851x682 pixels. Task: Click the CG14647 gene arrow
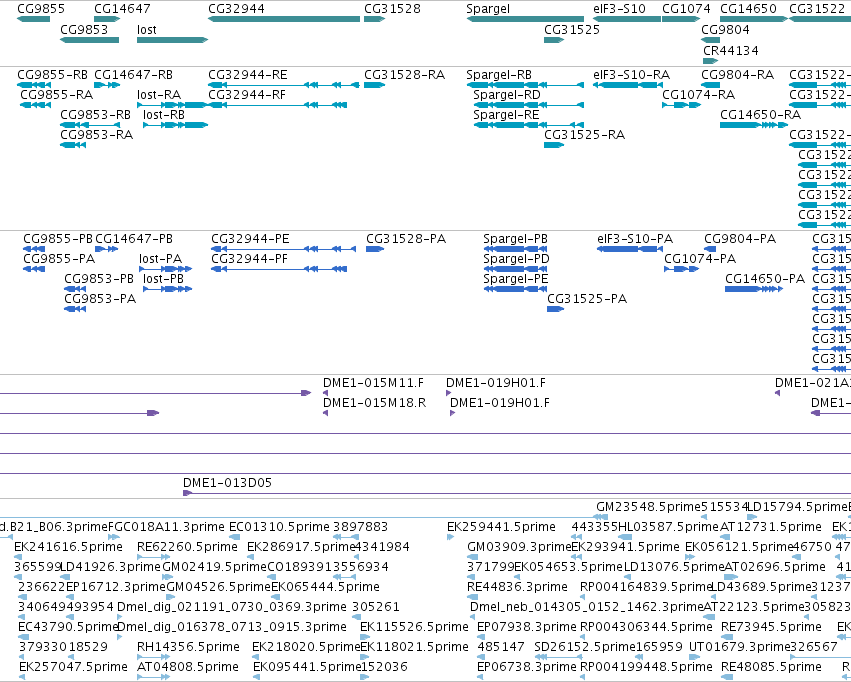click(x=107, y=19)
